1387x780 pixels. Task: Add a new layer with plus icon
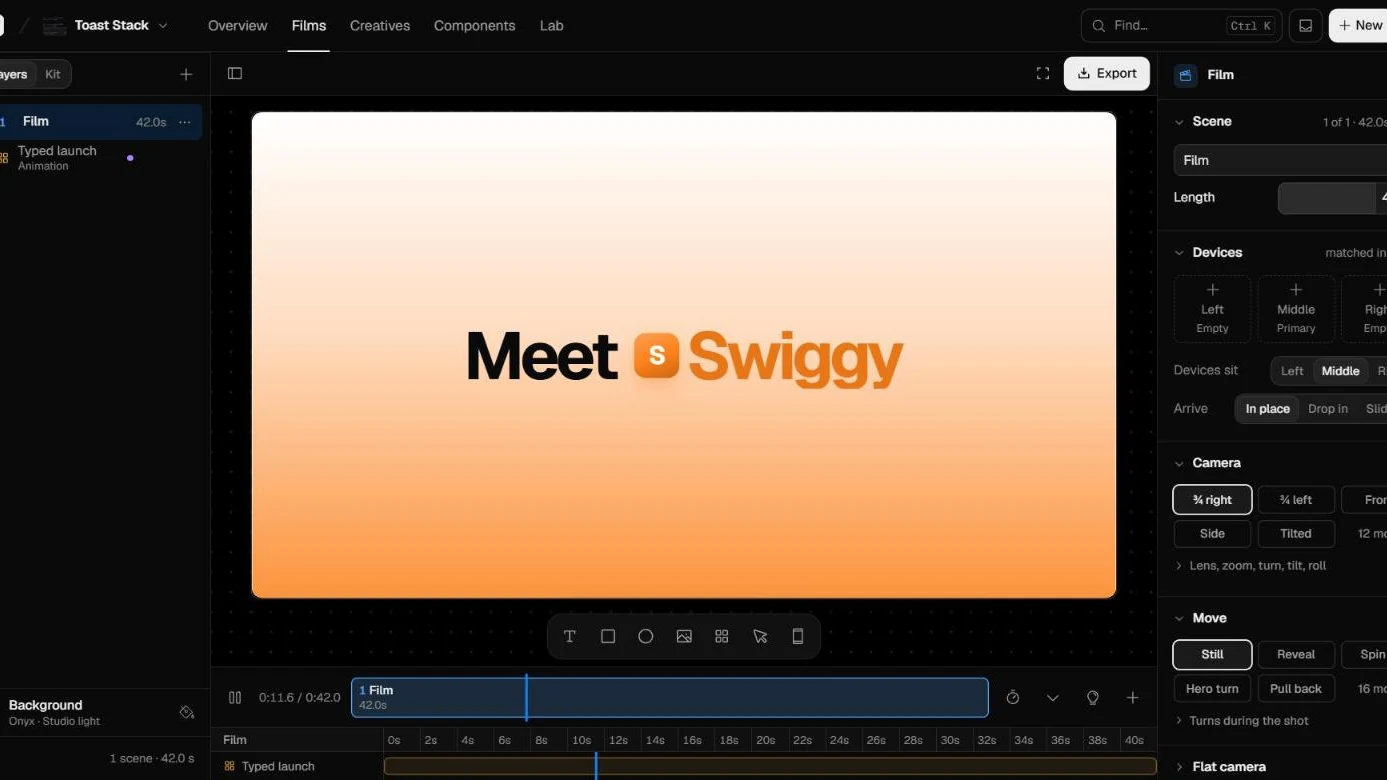pos(186,74)
